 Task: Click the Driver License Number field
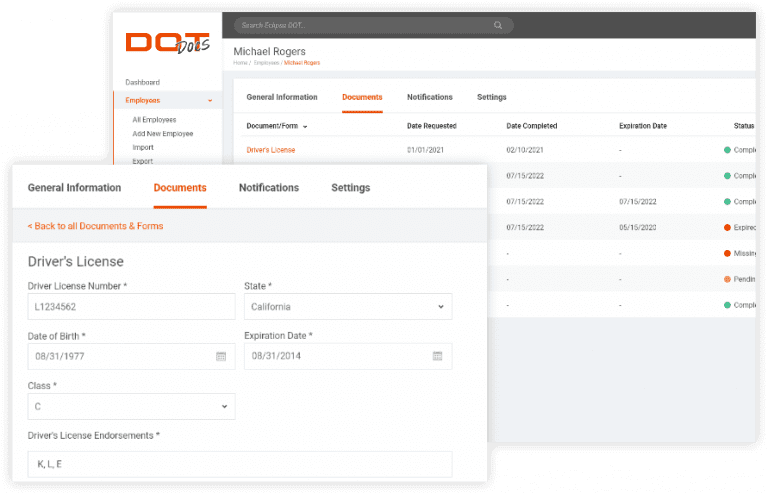pos(131,306)
